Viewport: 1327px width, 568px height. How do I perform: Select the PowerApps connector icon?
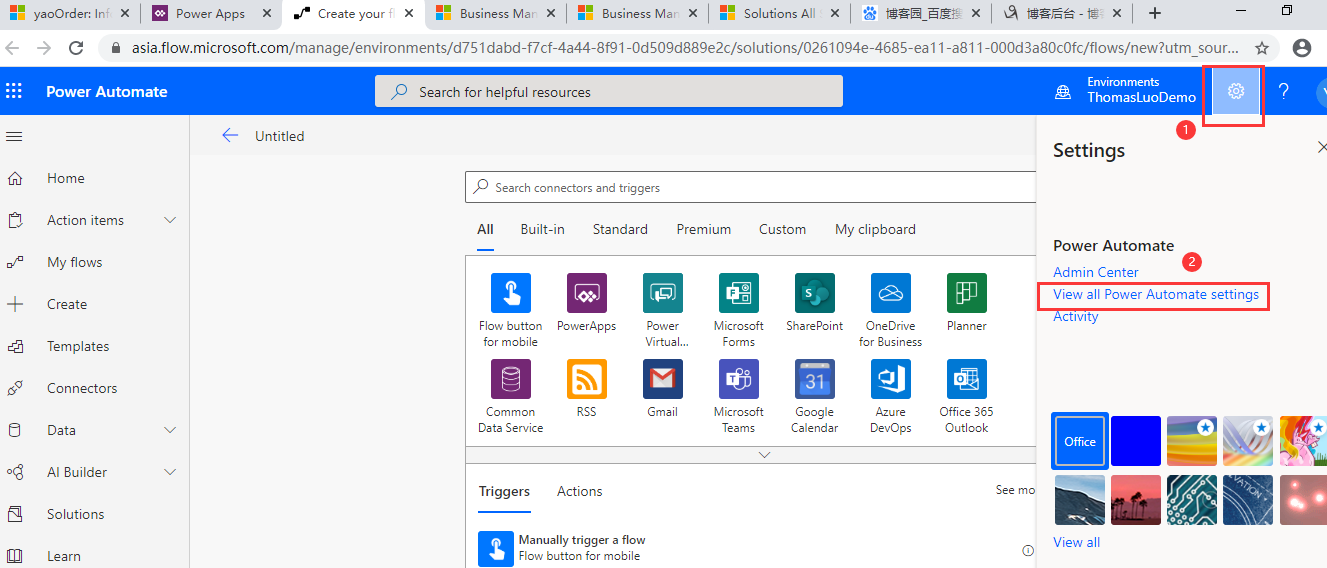tap(586, 293)
